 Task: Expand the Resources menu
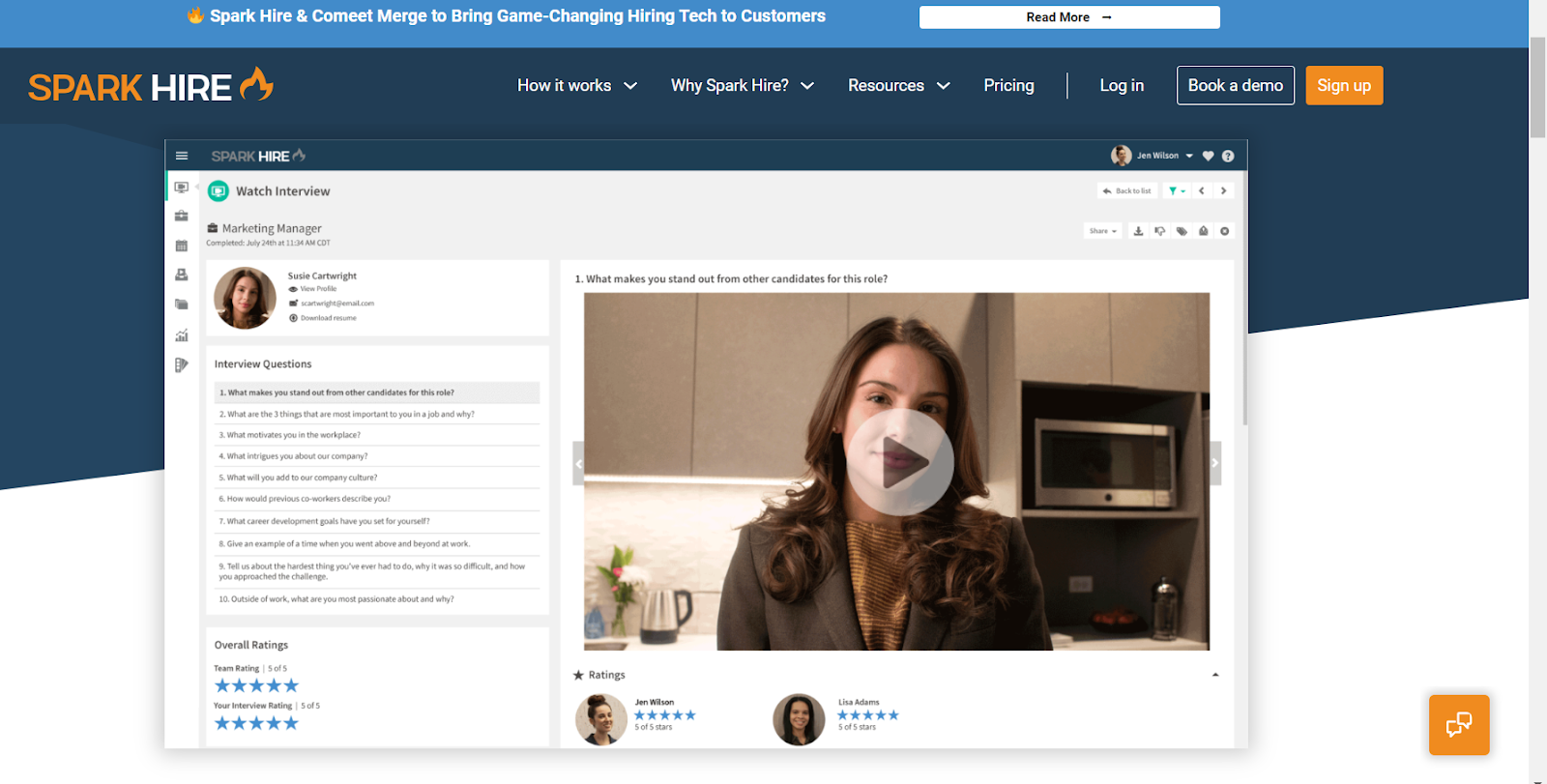tap(899, 85)
